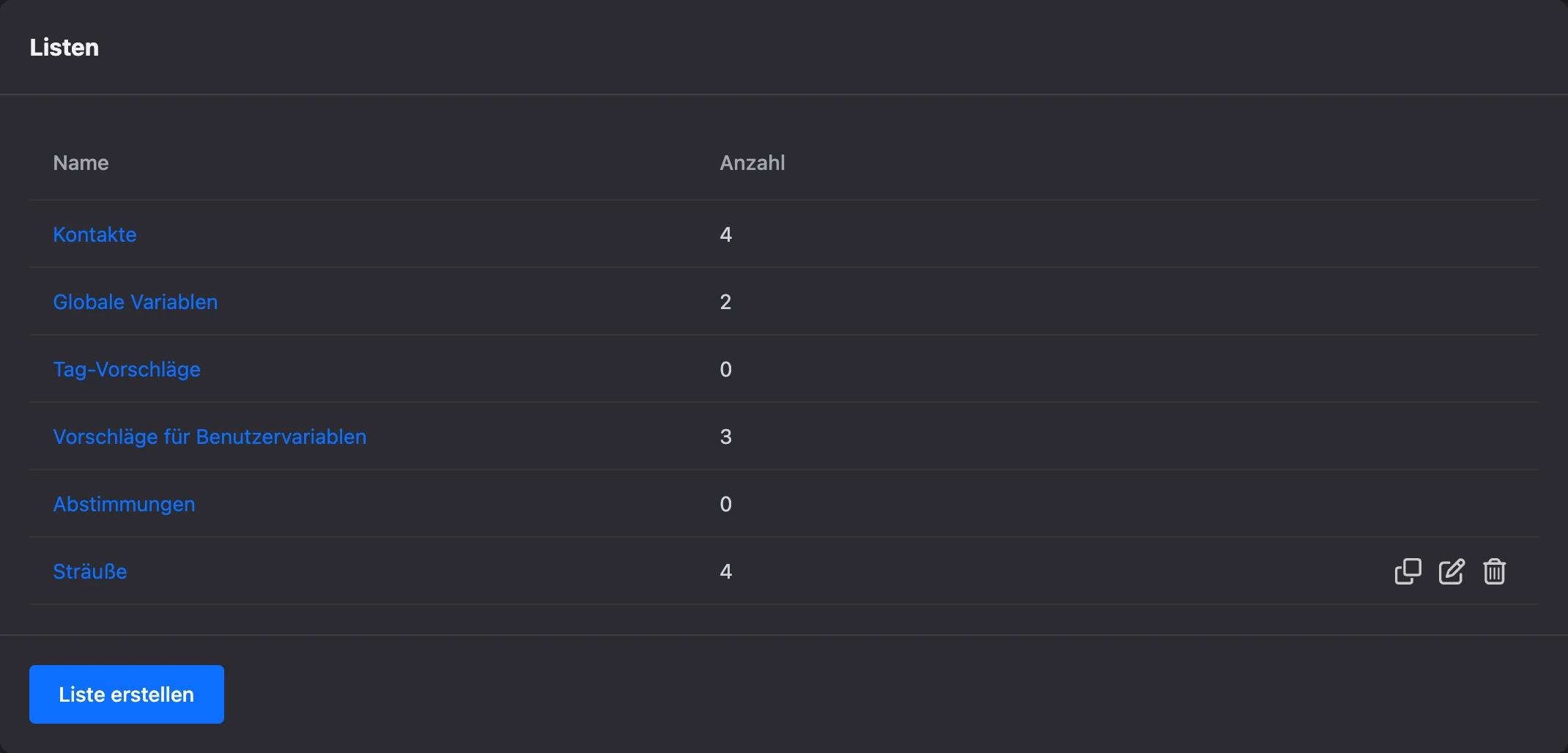Open the Sträuße list link
Image resolution: width=1568 pixels, height=753 pixels.
pos(90,571)
